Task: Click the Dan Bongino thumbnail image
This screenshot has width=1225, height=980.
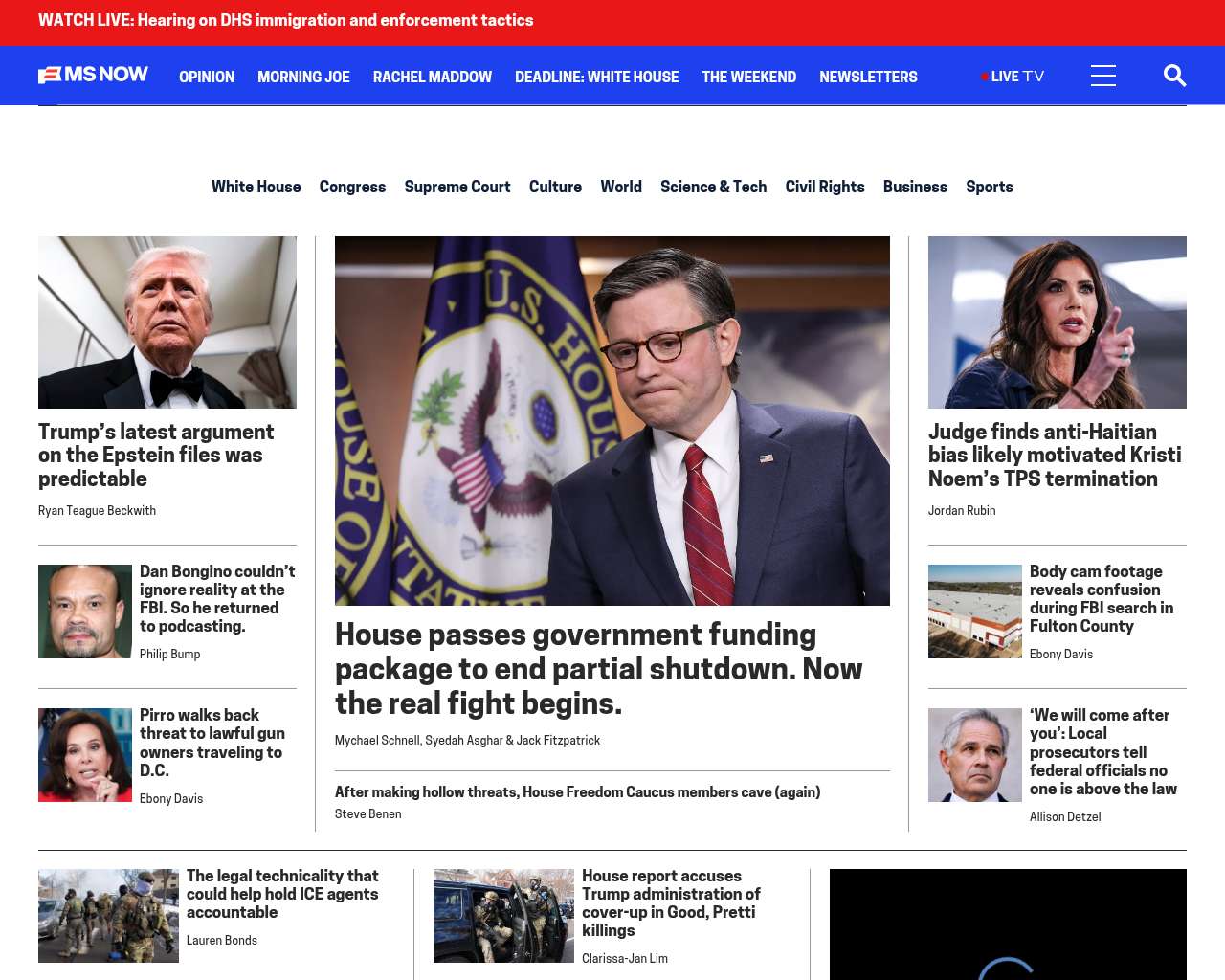Action: coord(85,612)
